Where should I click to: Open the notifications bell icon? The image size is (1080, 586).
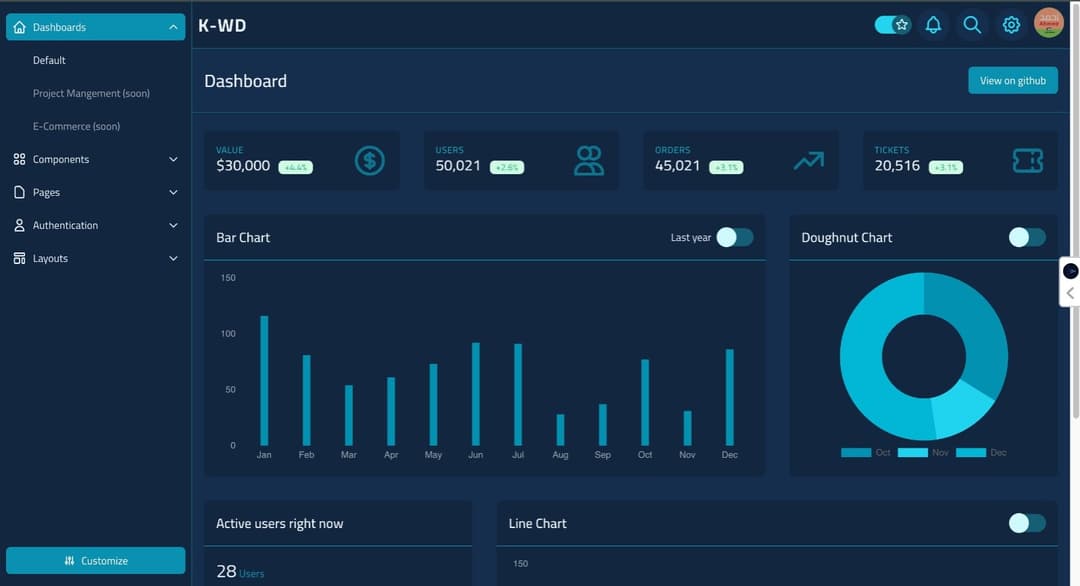[933, 25]
